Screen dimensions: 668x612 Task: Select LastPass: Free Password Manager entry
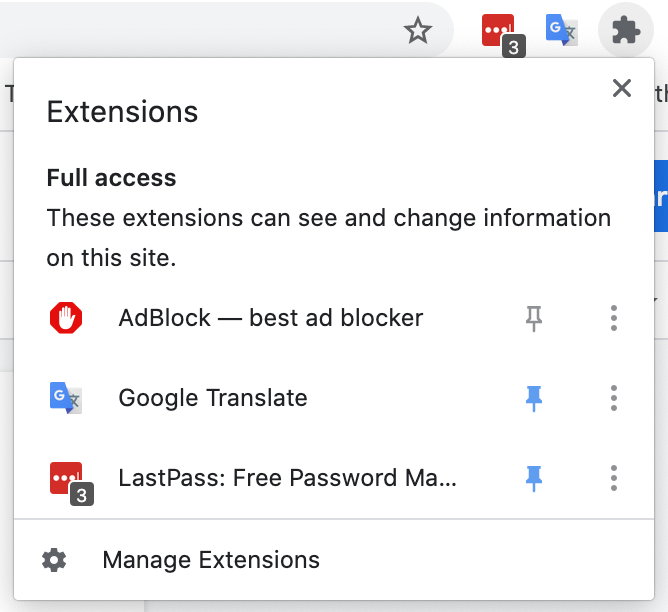click(288, 478)
